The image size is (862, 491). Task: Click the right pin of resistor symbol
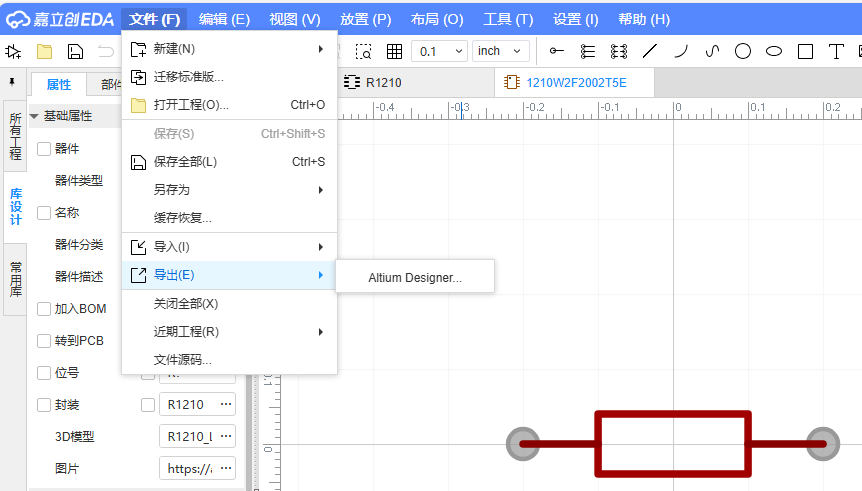[823, 444]
